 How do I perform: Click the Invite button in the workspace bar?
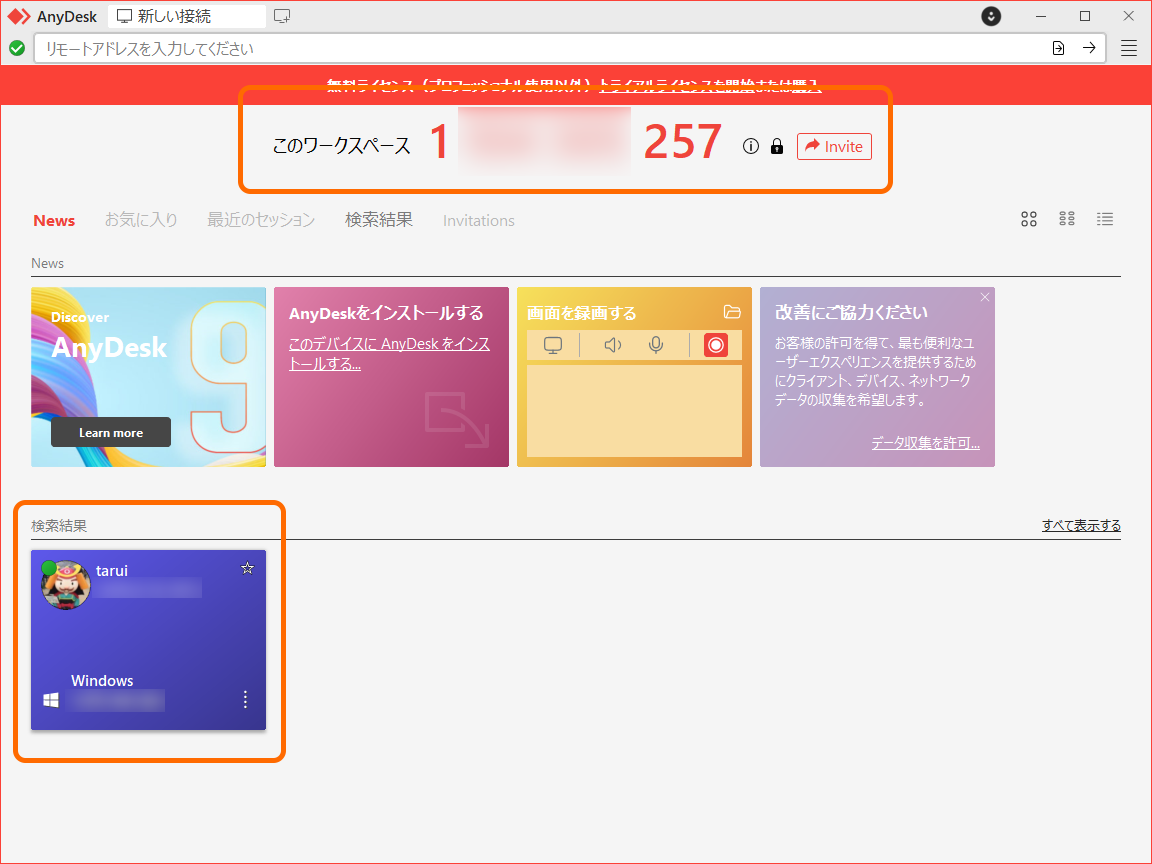(x=834, y=146)
